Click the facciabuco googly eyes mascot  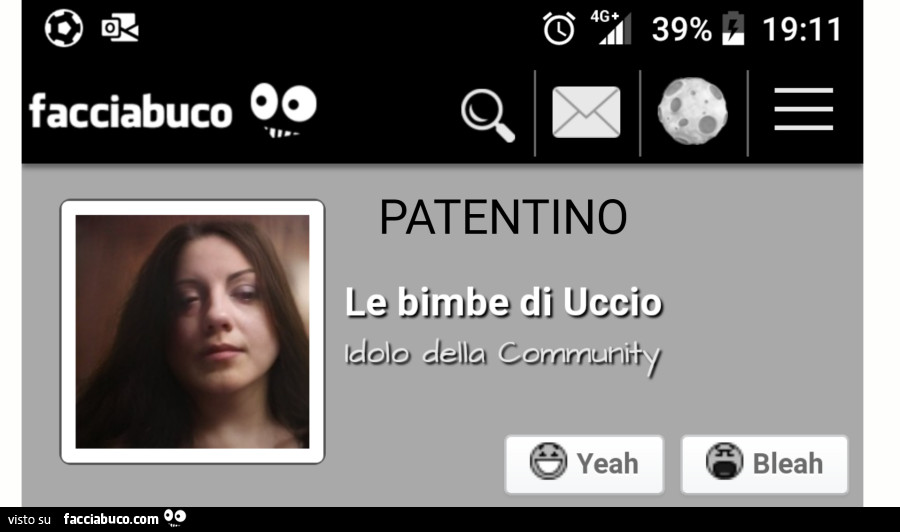(283, 110)
